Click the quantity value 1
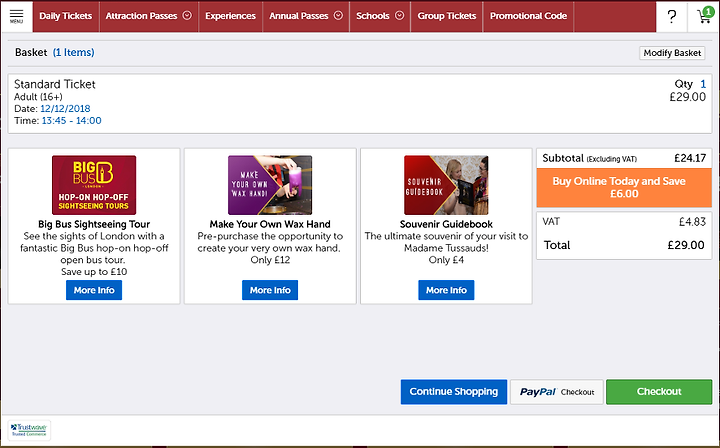The width and height of the screenshot is (720, 448). pyautogui.click(x=703, y=84)
